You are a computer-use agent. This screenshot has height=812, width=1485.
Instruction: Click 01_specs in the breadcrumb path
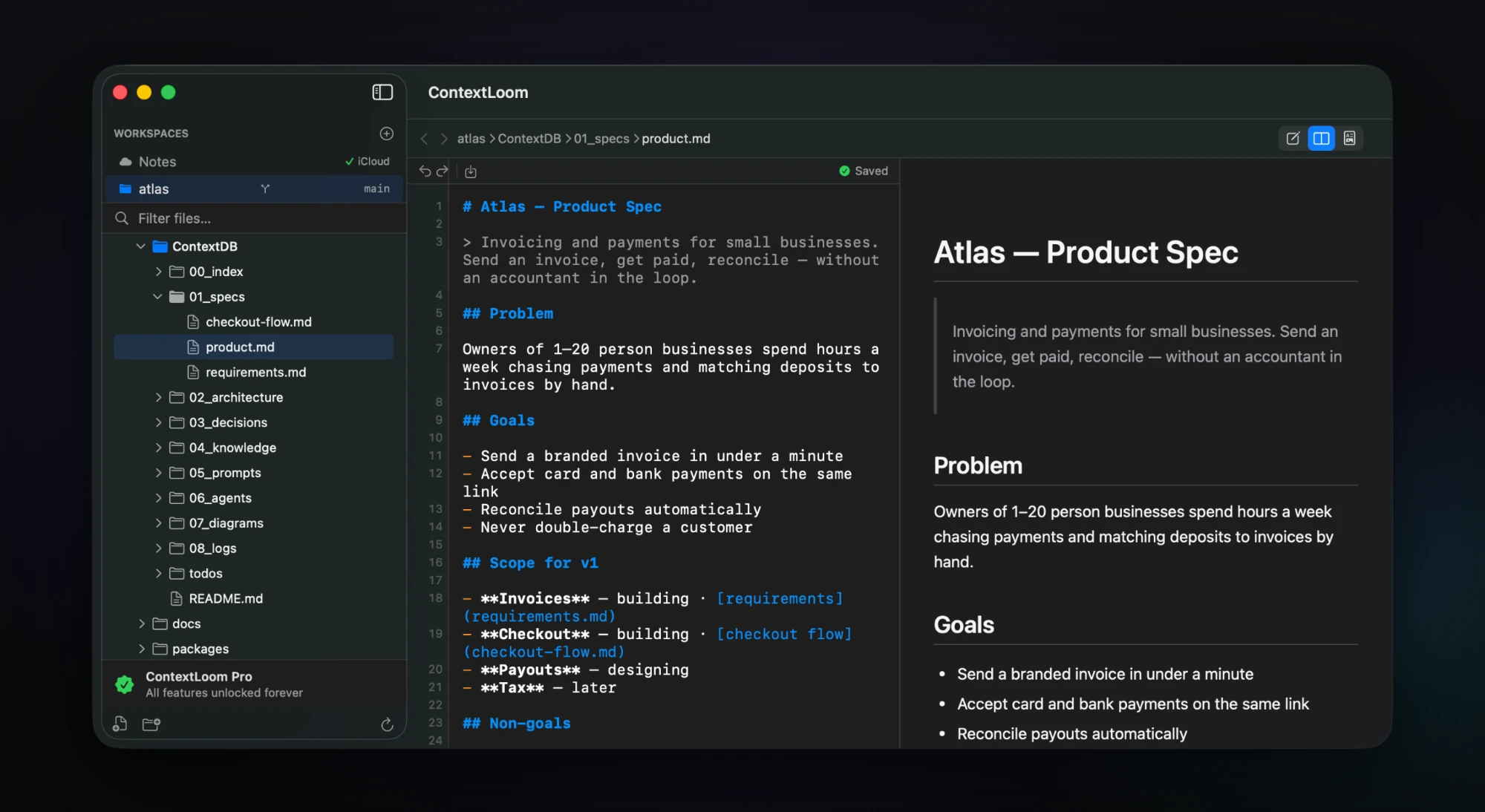tap(601, 139)
